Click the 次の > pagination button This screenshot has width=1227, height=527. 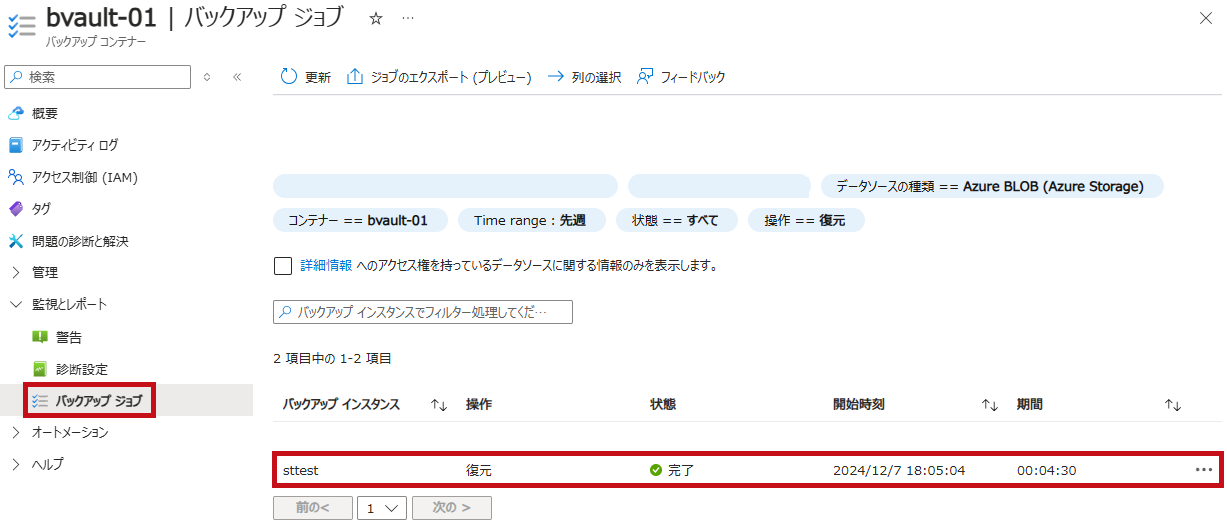click(x=452, y=508)
